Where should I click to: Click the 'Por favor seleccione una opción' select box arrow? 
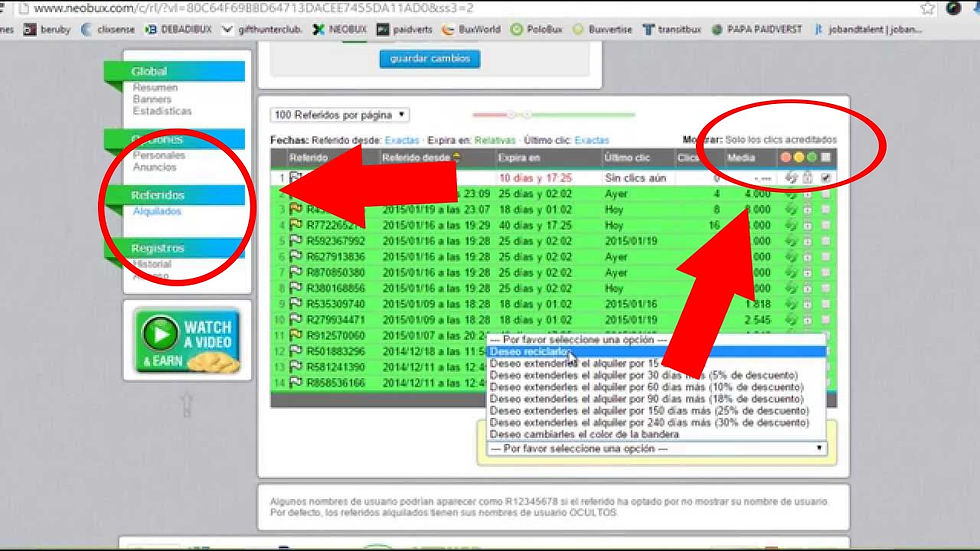point(819,448)
